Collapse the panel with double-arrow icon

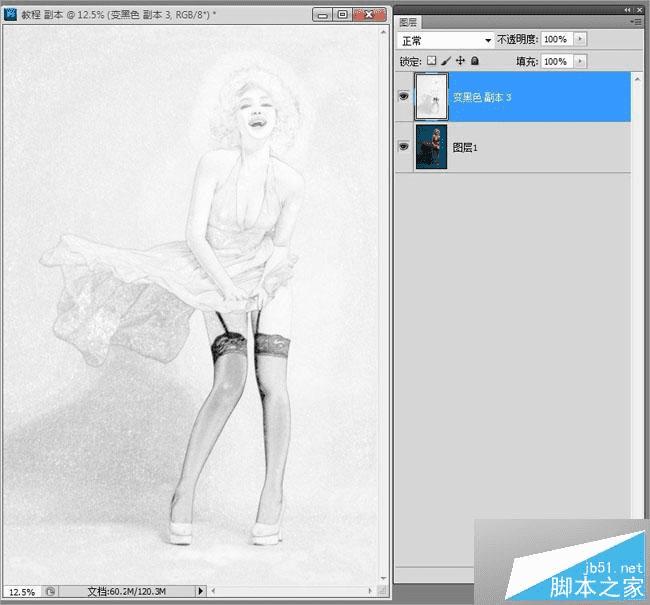coord(627,8)
